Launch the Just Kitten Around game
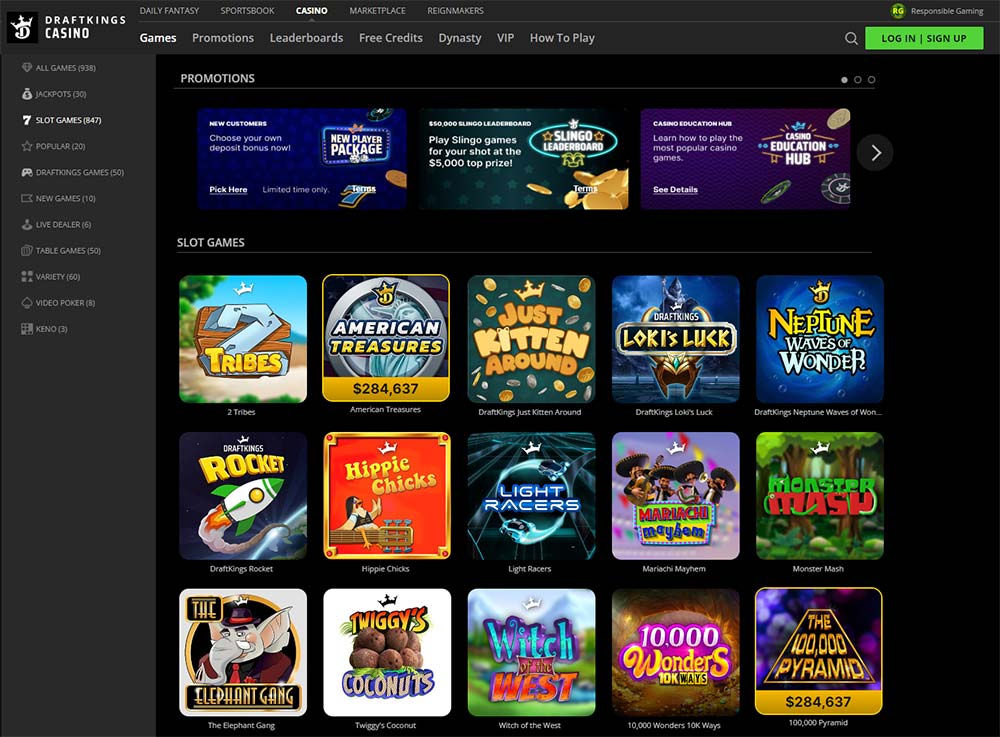 (x=531, y=339)
